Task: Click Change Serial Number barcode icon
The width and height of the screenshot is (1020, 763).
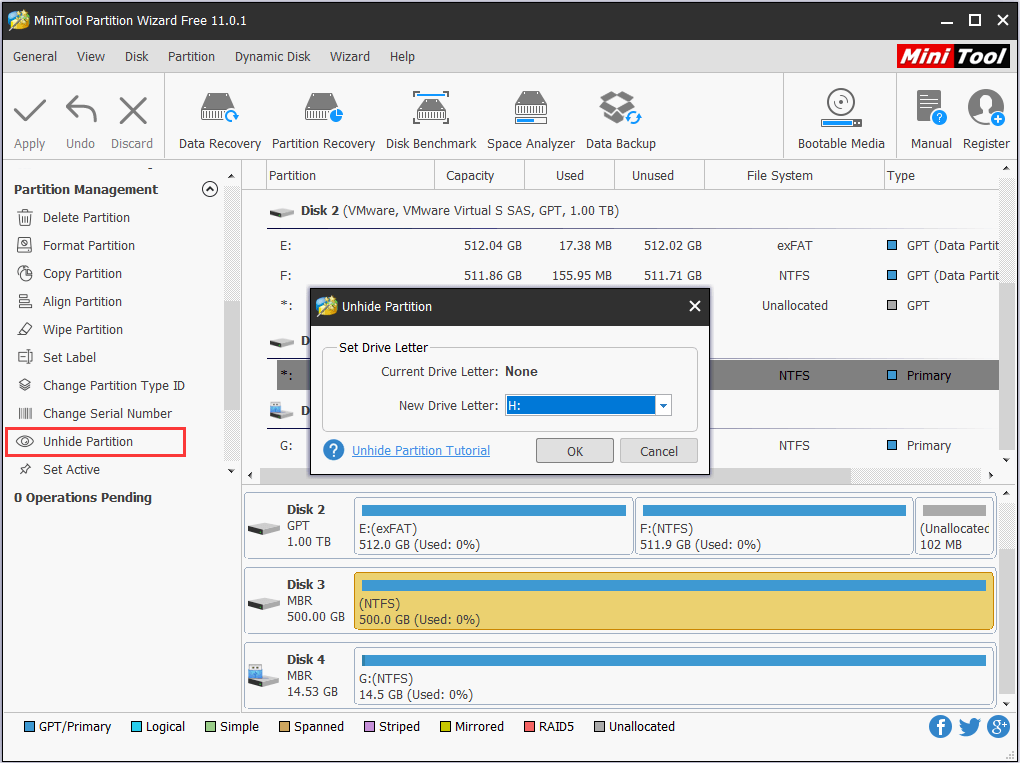Action: coord(25,413)
